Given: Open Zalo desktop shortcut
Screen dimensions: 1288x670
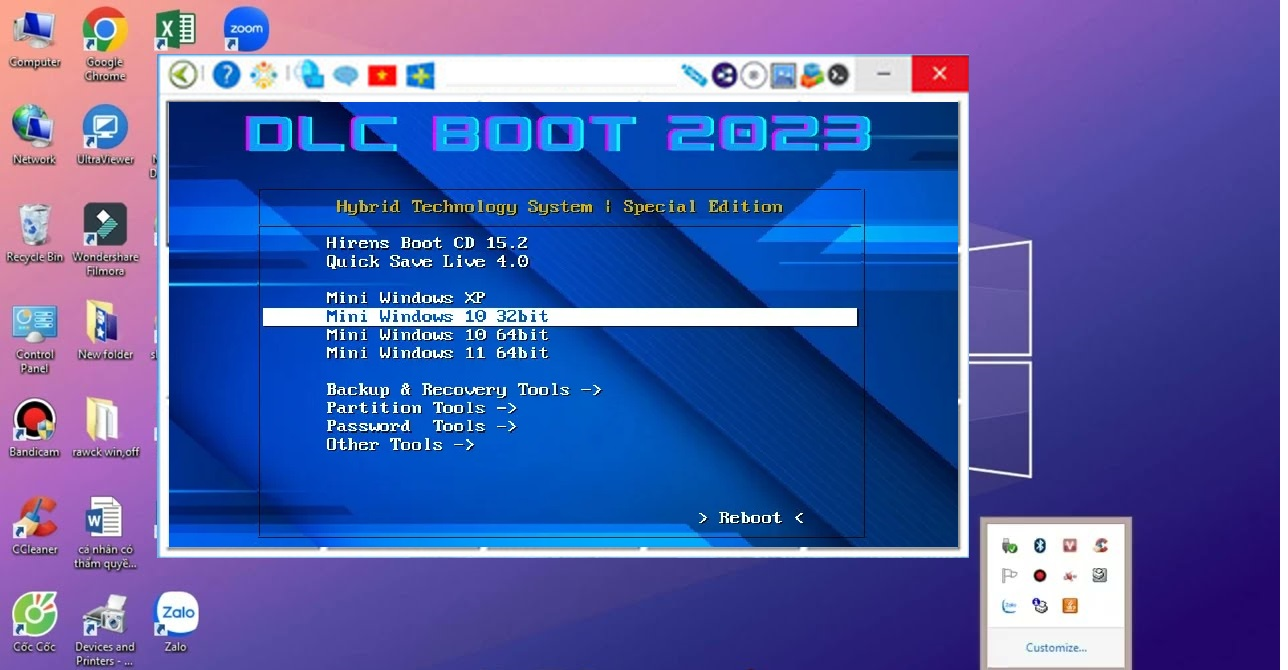Looking at the screenshot, I should pos(176,622).
